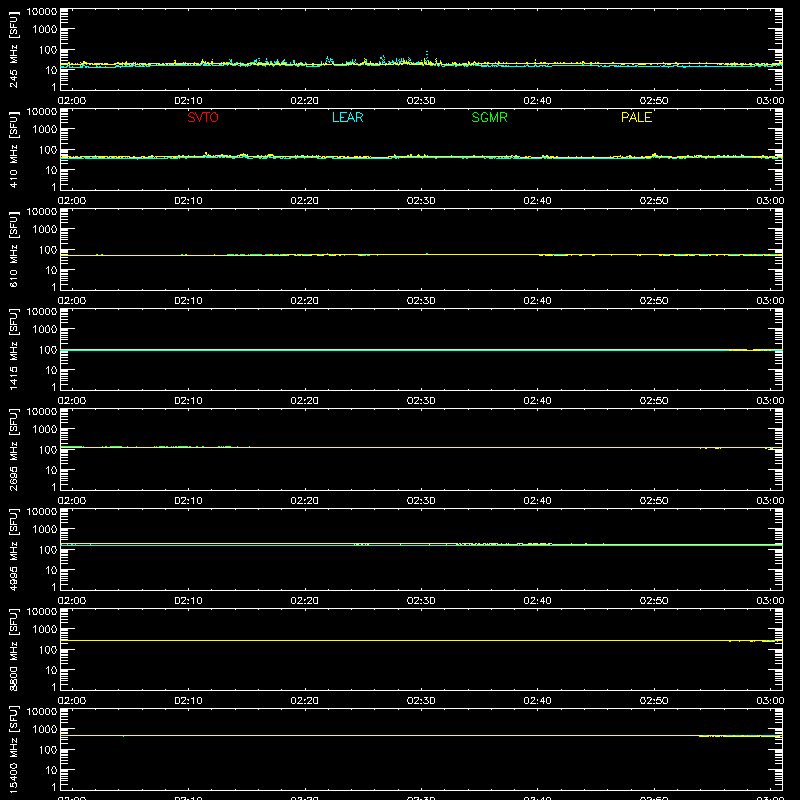Click 02:40 tick label under 610 MHz plot
800x800 pixels.
(x=537, y=301)
